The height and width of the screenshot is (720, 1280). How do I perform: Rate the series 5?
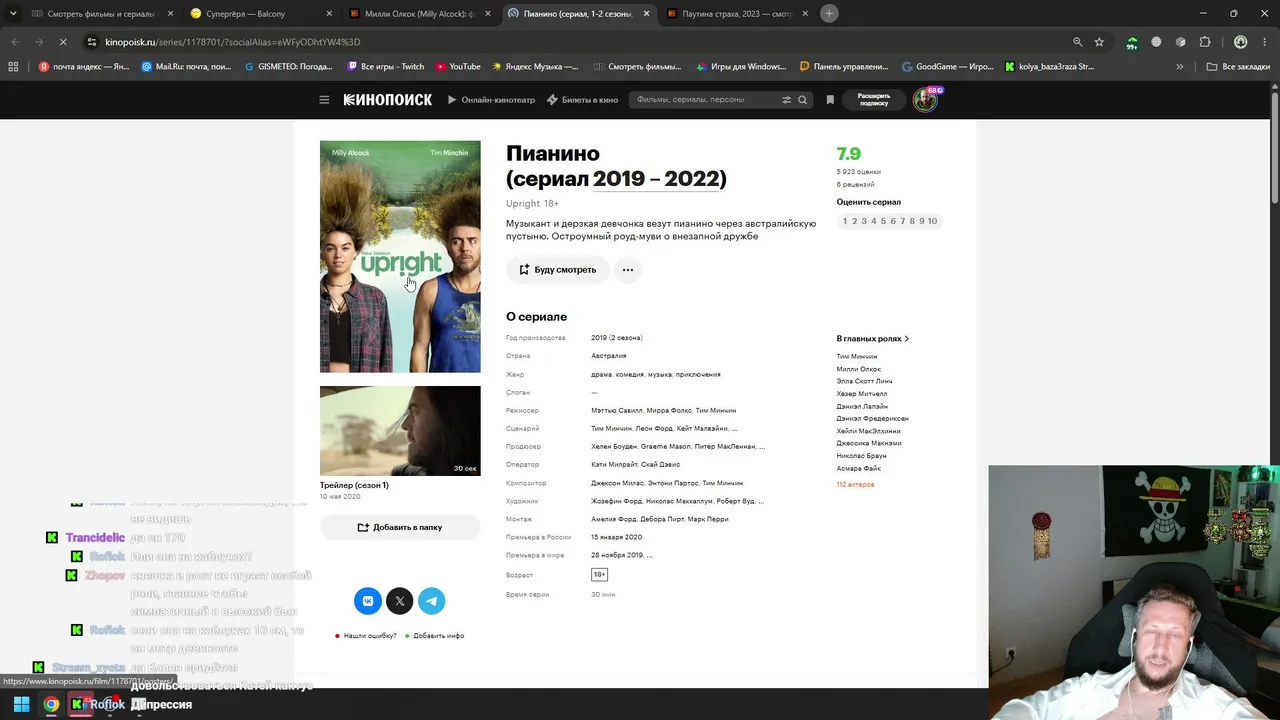pyautogui.click(x=883, y=221)
